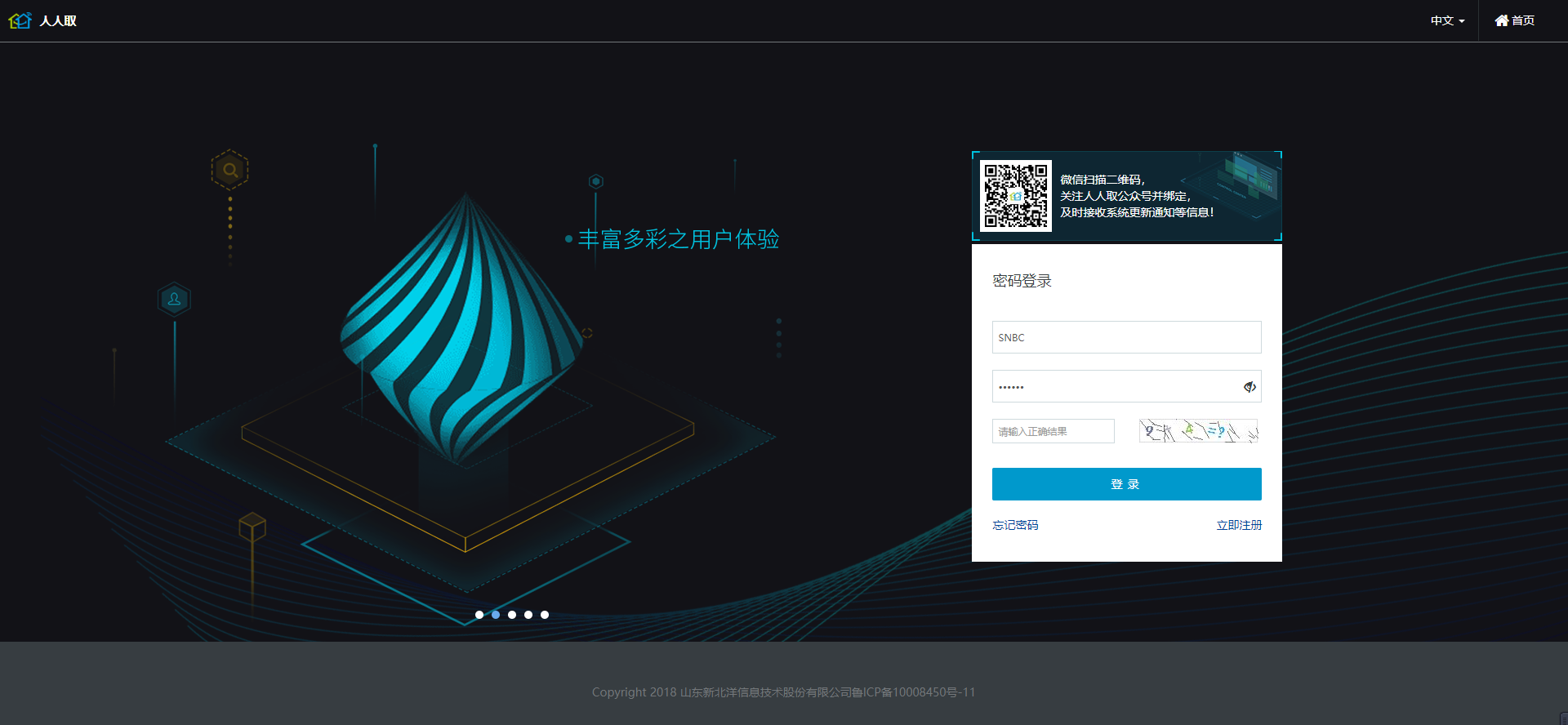Click the home icon beside 首页
This screenshot has width=1568, height=725.
(x=1502, y=20)
